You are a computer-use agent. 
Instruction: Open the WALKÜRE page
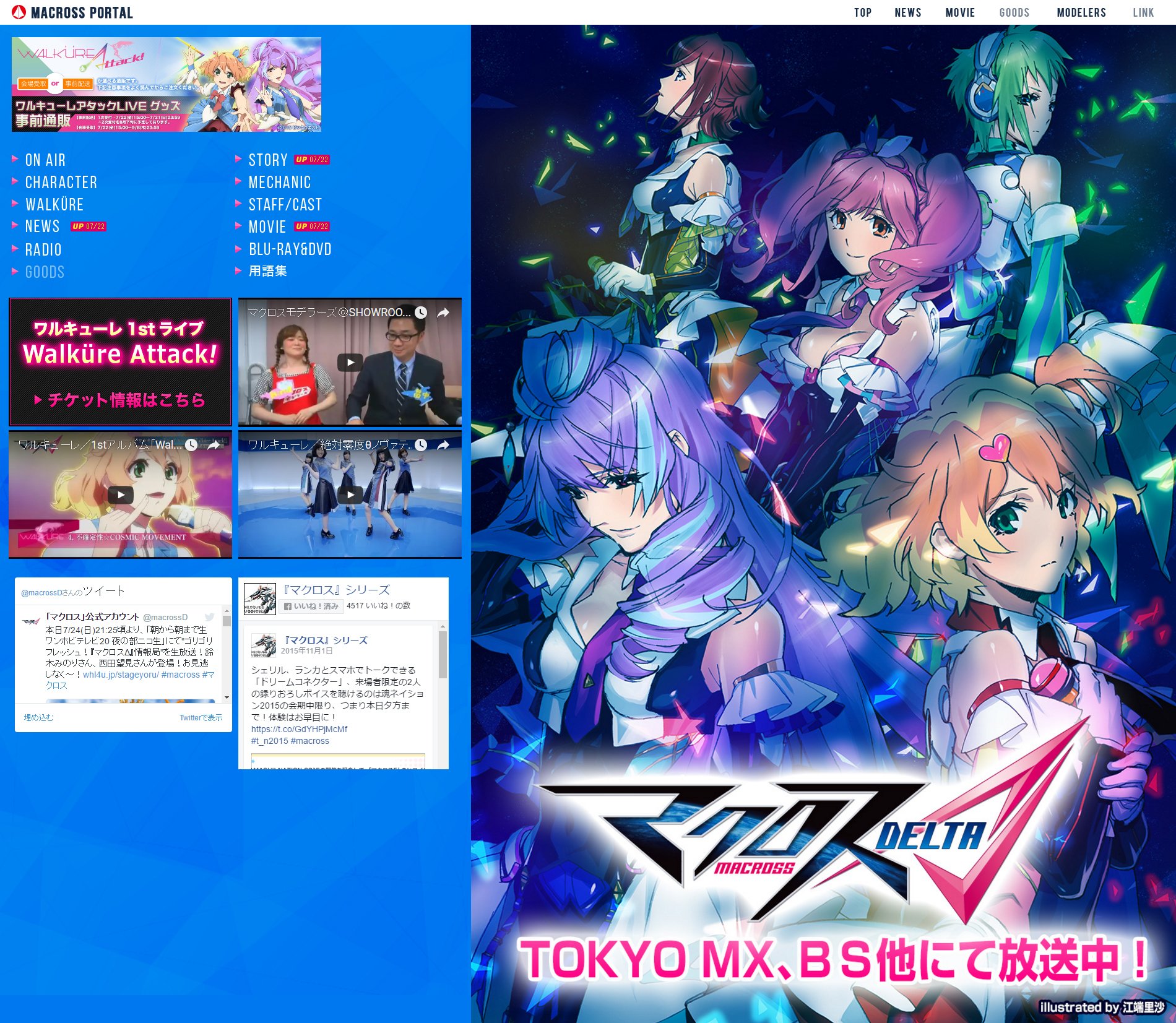(54, 204)
